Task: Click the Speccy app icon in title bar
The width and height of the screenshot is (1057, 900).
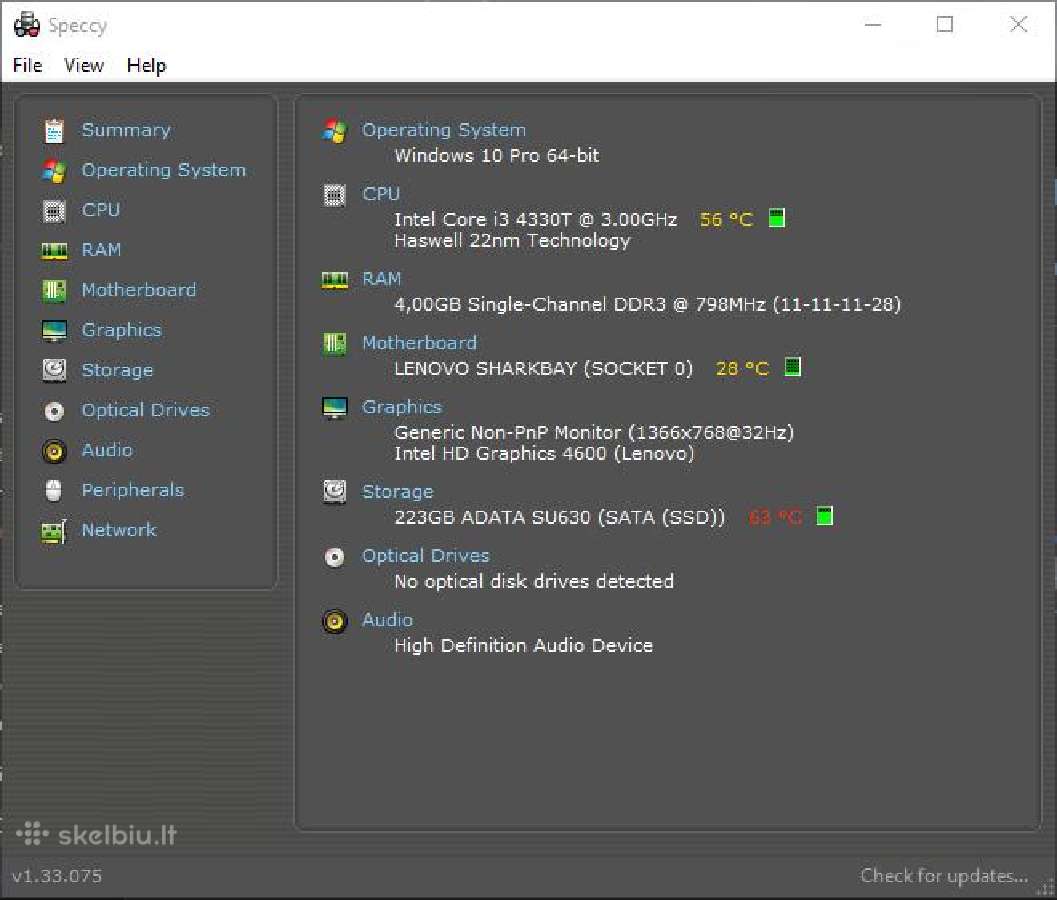Action: [x=26, y=25]
